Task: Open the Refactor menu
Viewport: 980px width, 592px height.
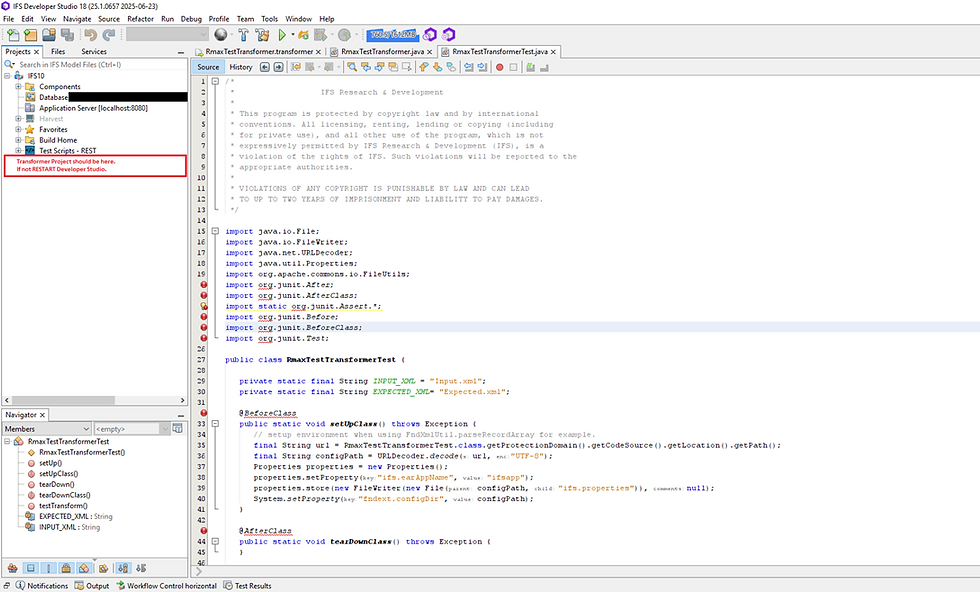Action: coord(141,19)
